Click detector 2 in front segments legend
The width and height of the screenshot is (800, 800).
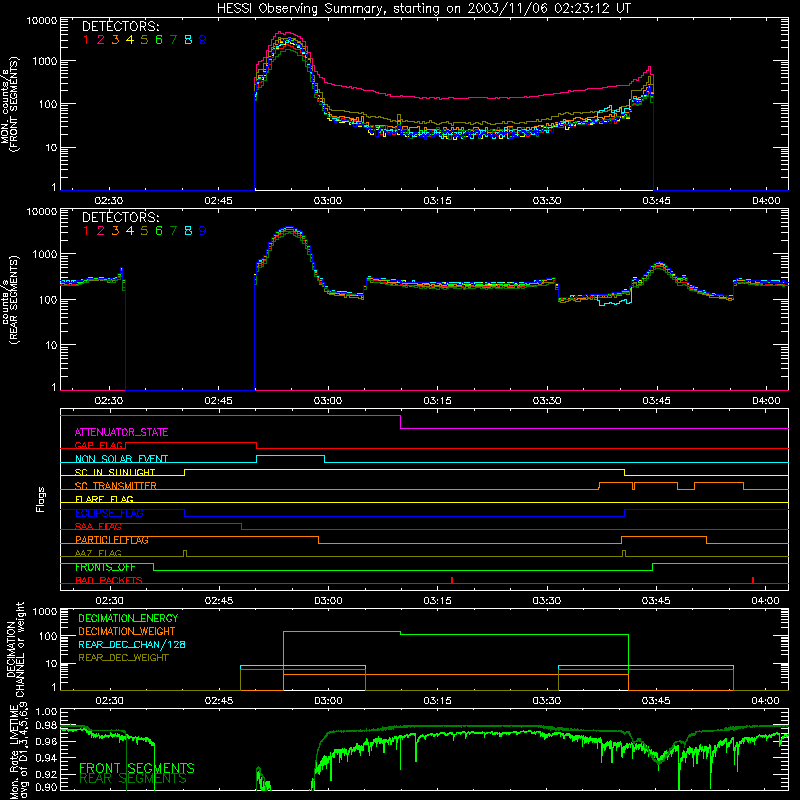pyautogui.click(x=101, y=39)
